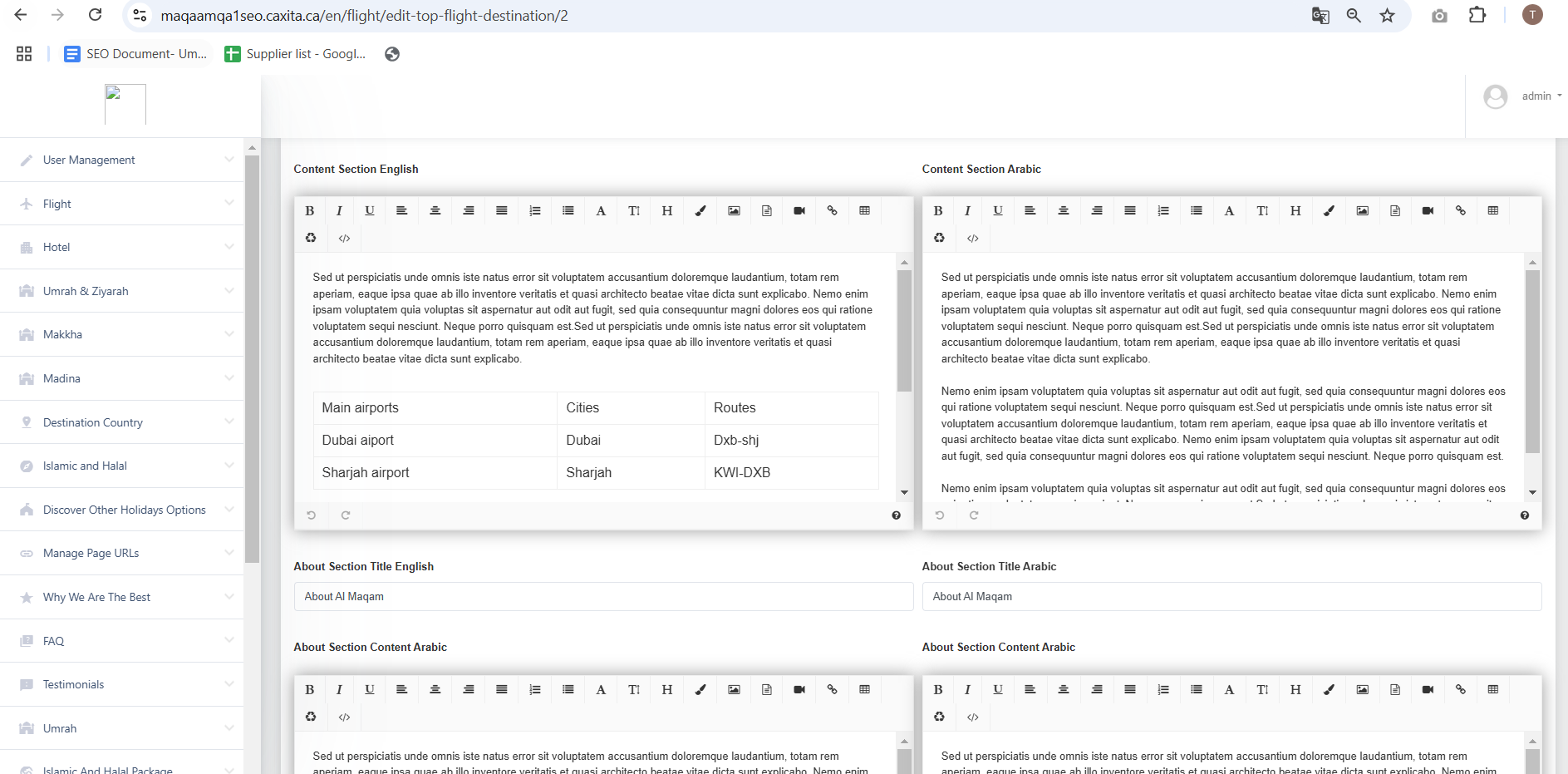Viewport: 1568px width, 774px height.
Task: Click the About Section Title English field
Action: tap(603, 597)
